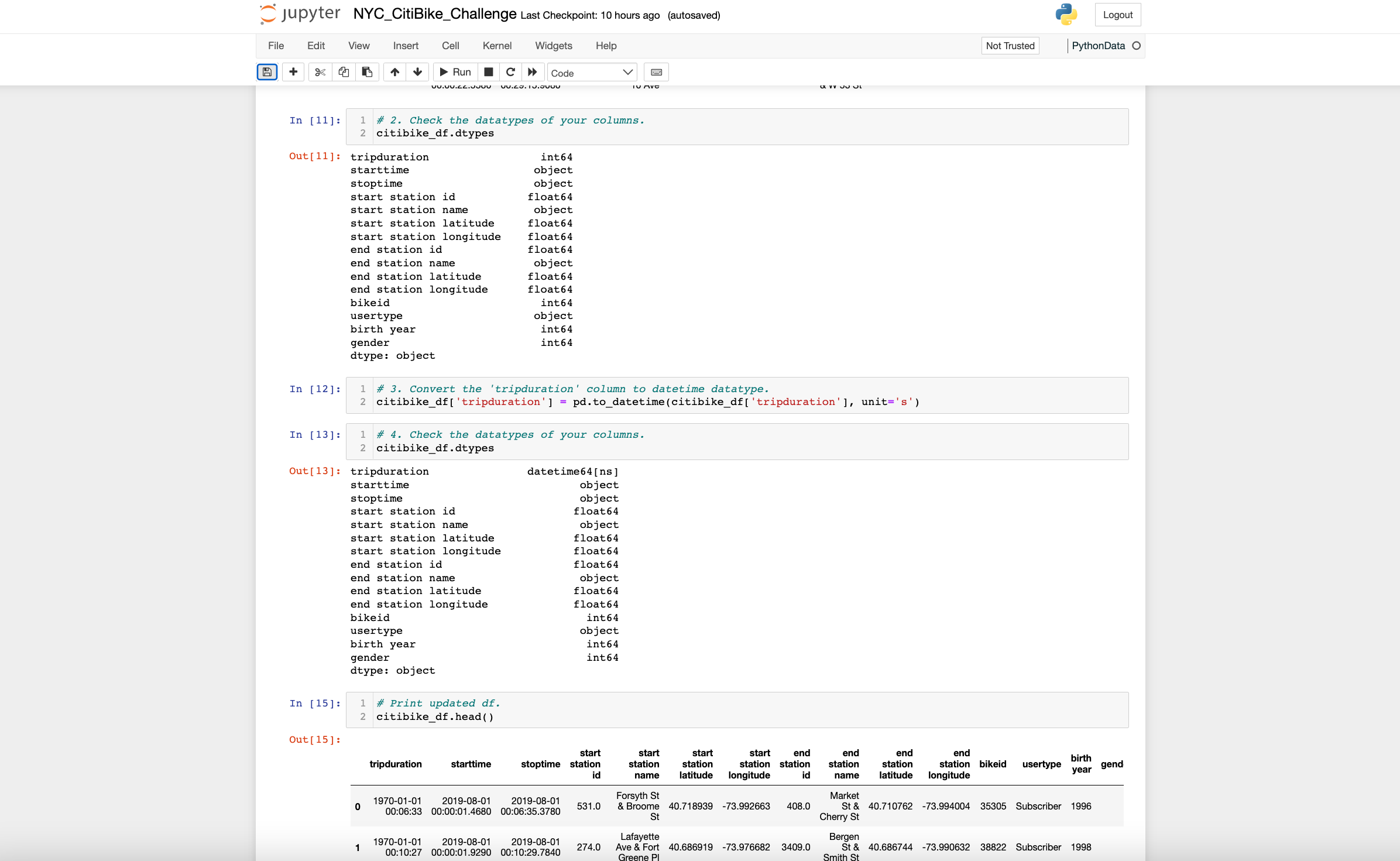This screenshot has height=861, width=1400.
Task: Cut selected cells with the scissors icon
Action: click(320, 72)
